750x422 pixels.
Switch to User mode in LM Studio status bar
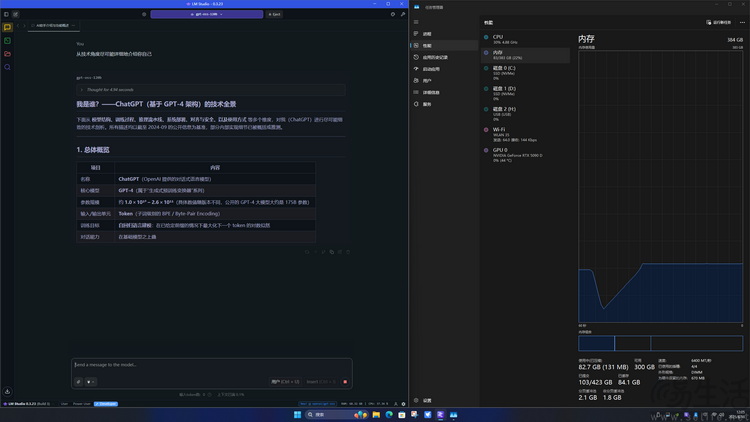click(64, 404)
